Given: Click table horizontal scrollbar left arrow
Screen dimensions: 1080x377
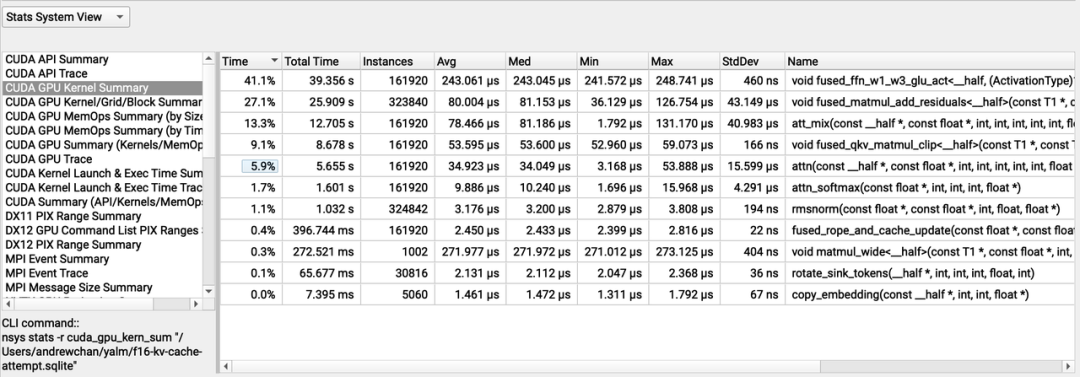Looking at the screenshot, I should (x=225, y=366).
